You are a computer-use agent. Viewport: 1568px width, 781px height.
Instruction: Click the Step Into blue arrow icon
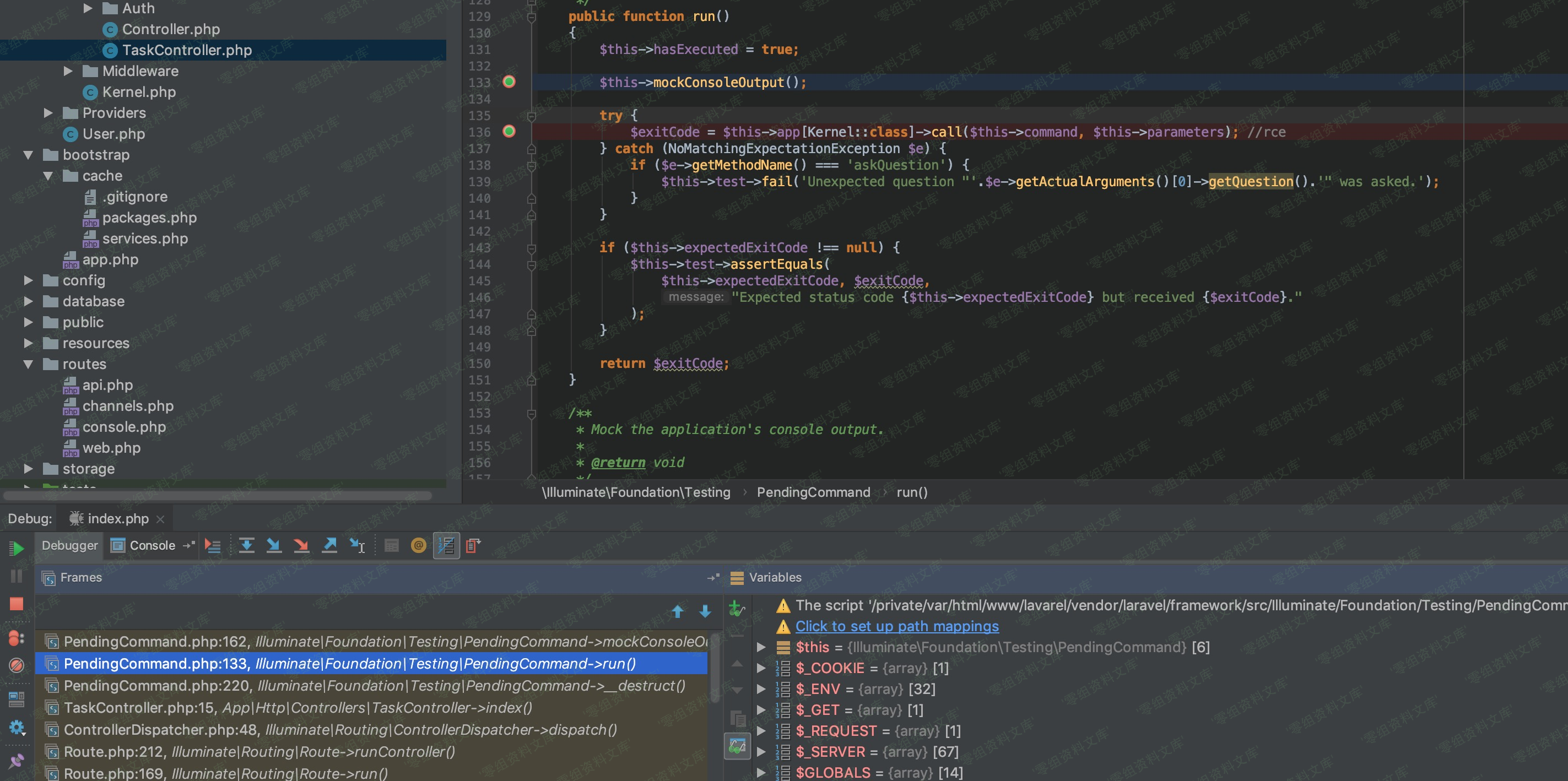274,545
